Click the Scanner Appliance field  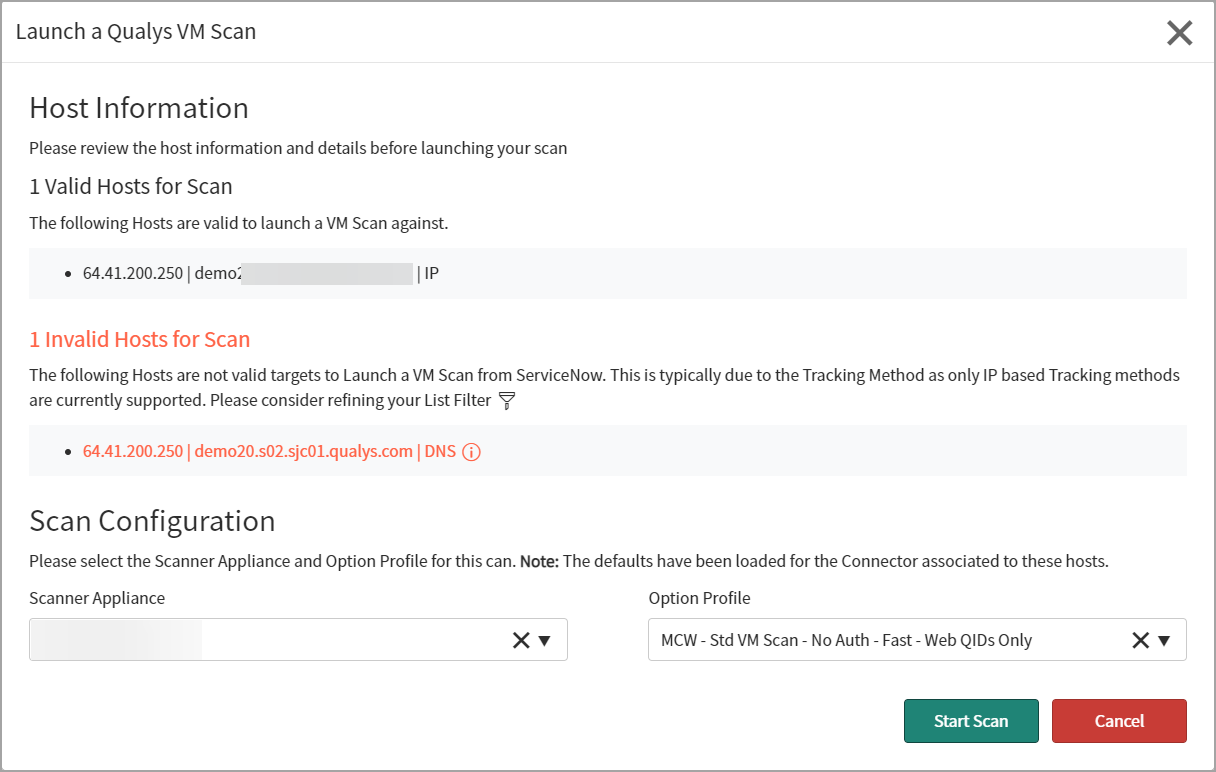[298, 640]
